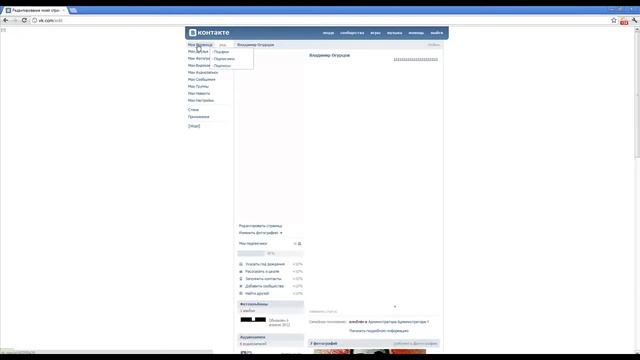Bookmark page with the star icon

pyautogui.click(x=613, y=20)
